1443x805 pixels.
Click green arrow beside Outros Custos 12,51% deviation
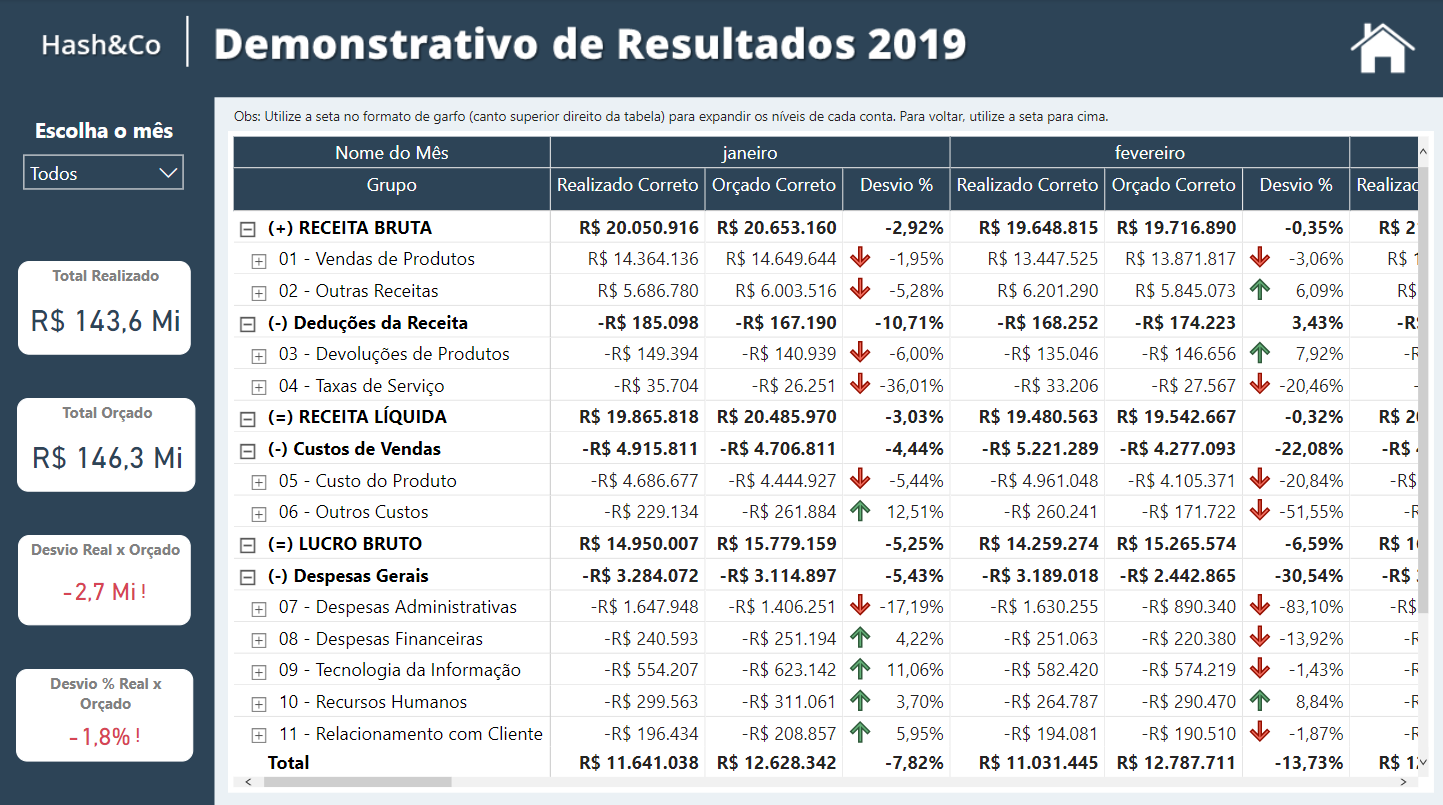(x=860, y=511)
